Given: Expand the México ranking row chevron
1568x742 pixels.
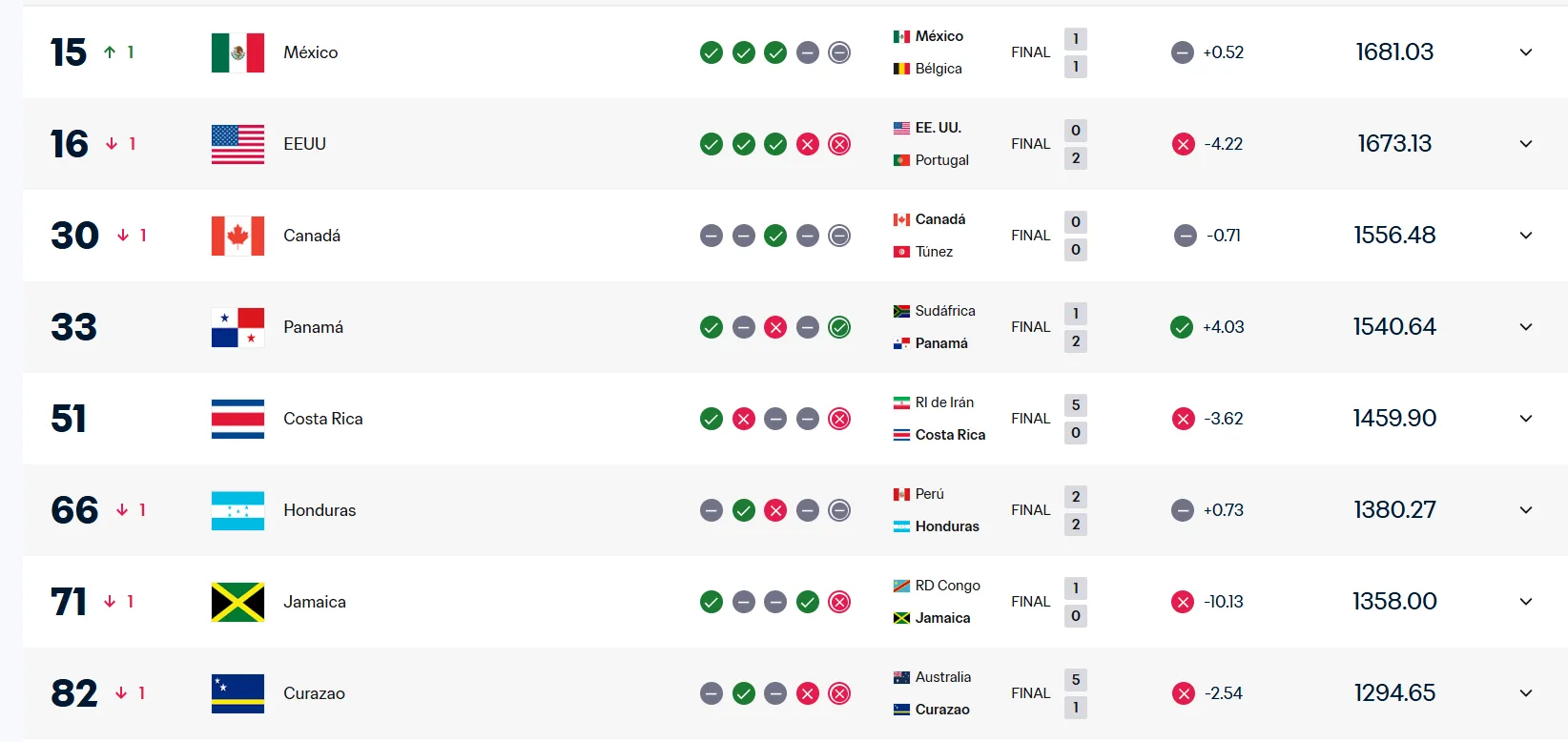Looking at the screenshot, I should coord(1525,52).
